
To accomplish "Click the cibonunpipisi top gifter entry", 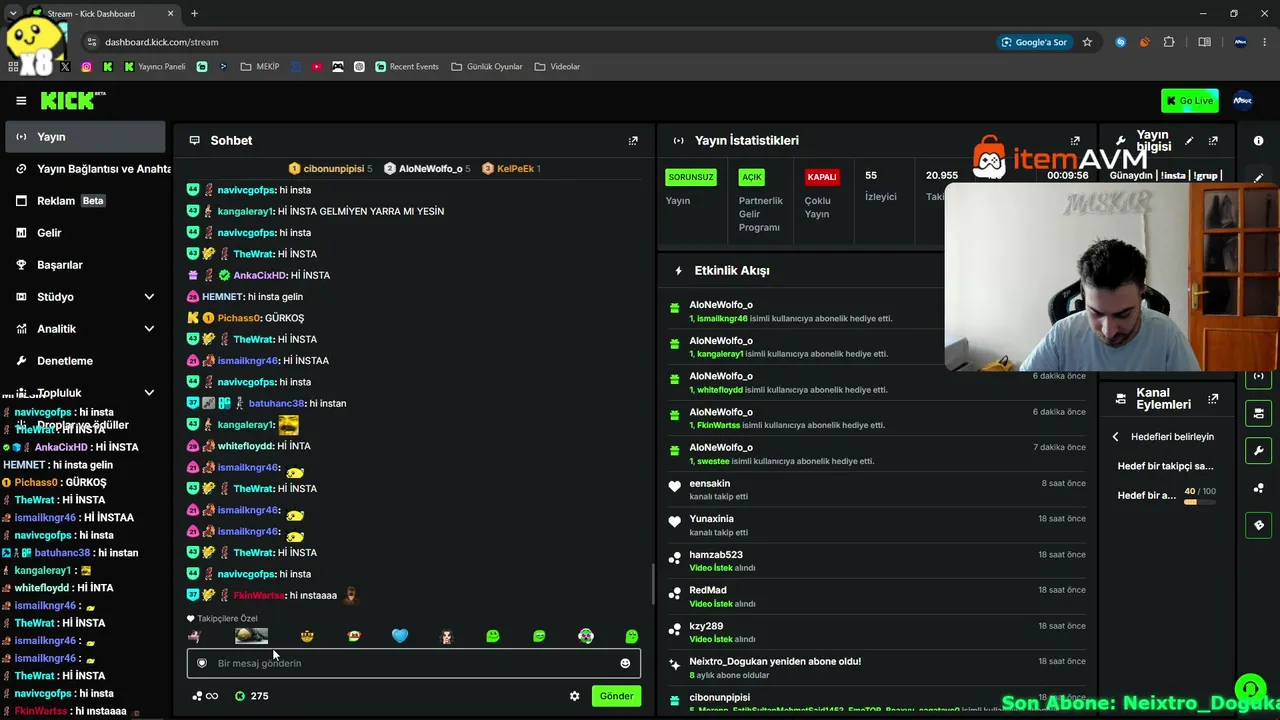I will click(330, 169).
